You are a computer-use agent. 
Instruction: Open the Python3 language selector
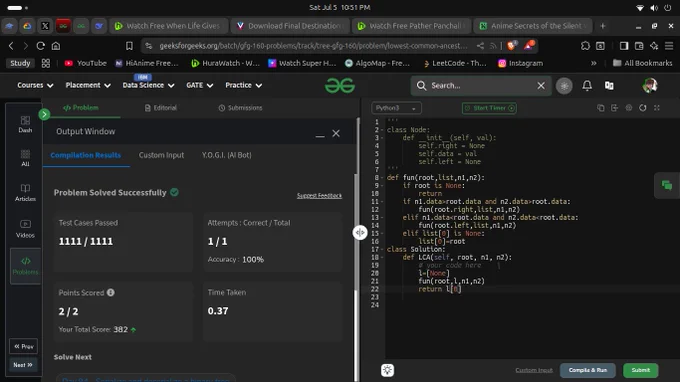[396, 108]
